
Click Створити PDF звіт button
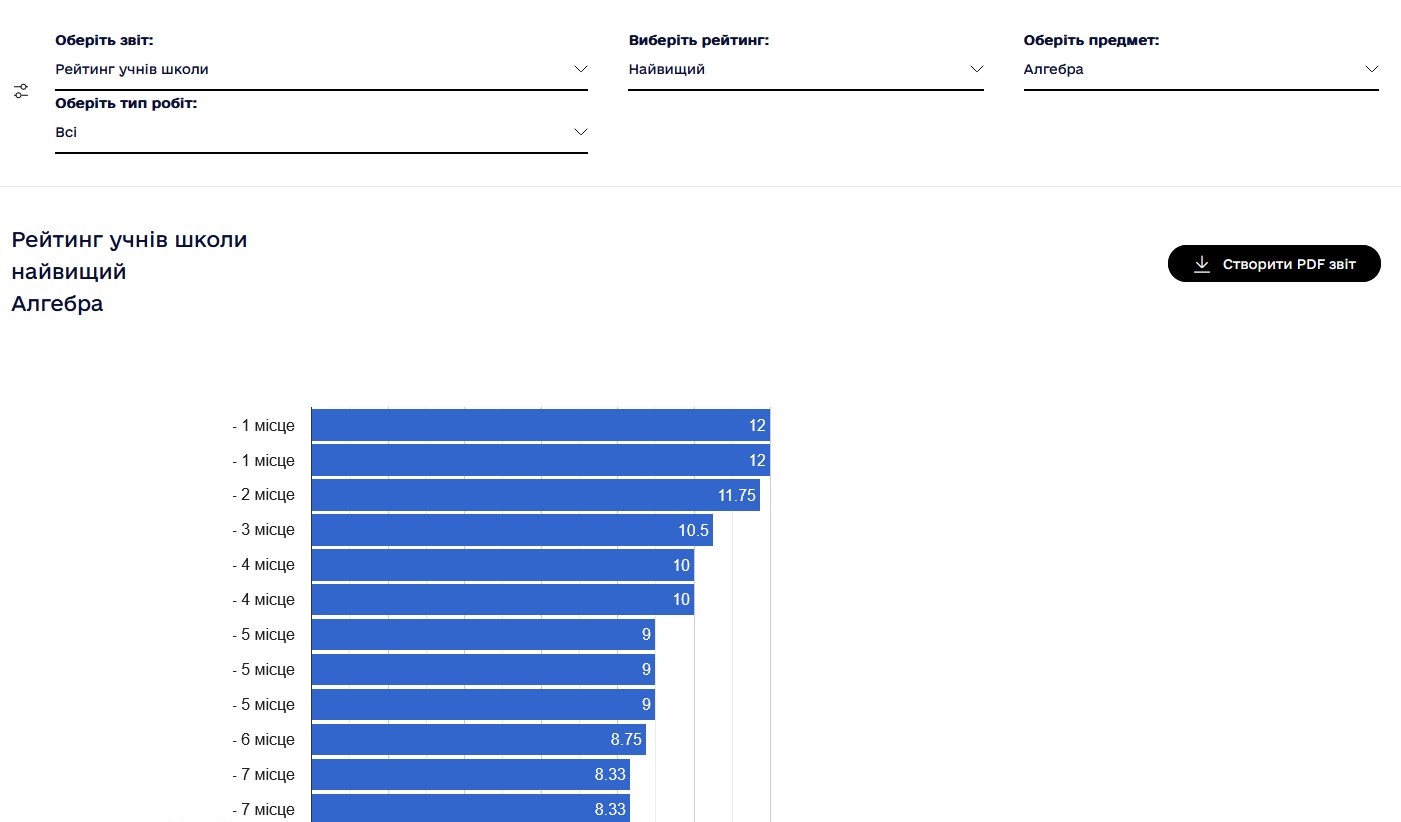pos(1274,264)
